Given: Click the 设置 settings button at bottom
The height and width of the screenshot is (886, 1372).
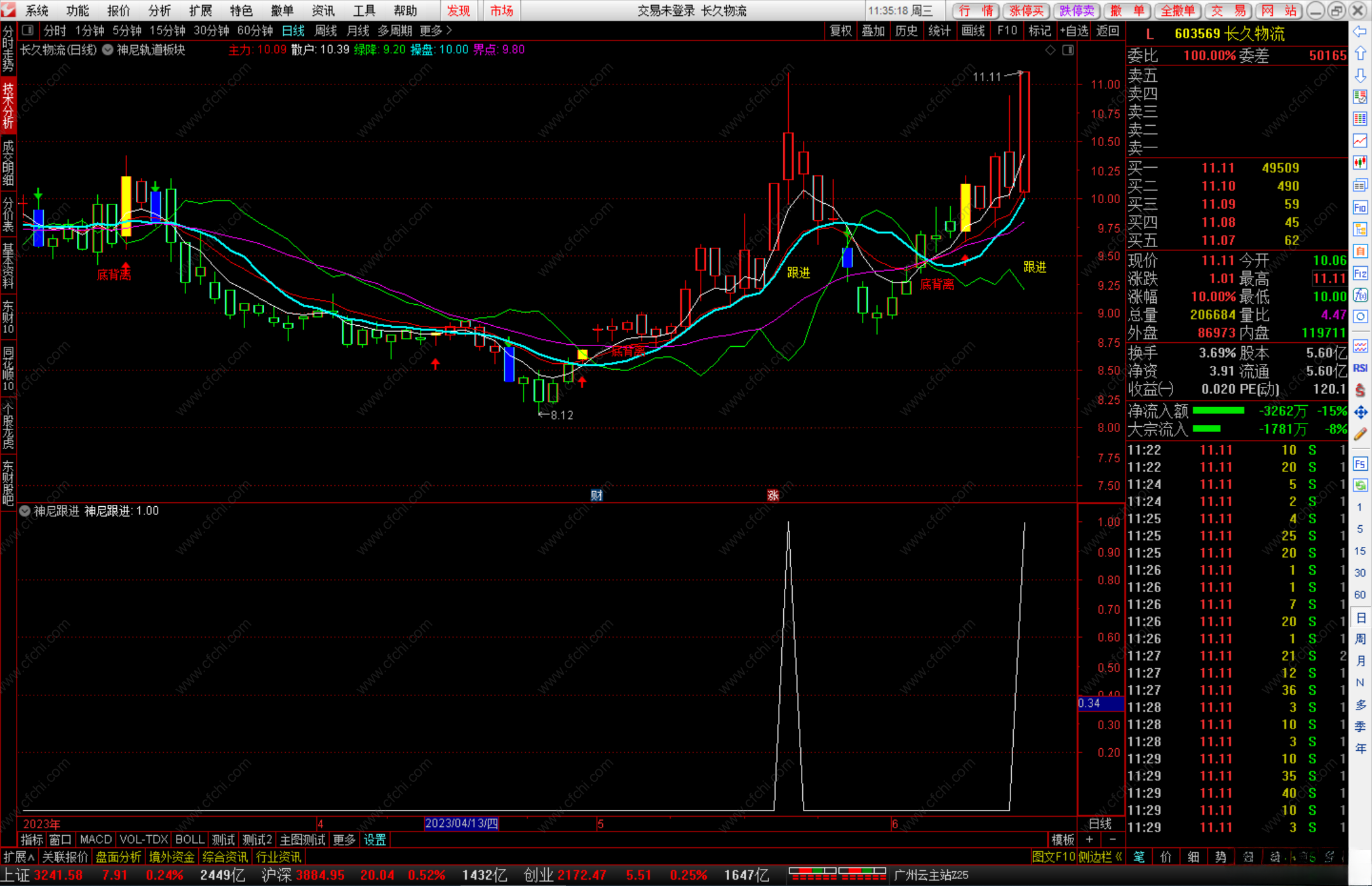Looking at the screenshot, I should point(375,840).
